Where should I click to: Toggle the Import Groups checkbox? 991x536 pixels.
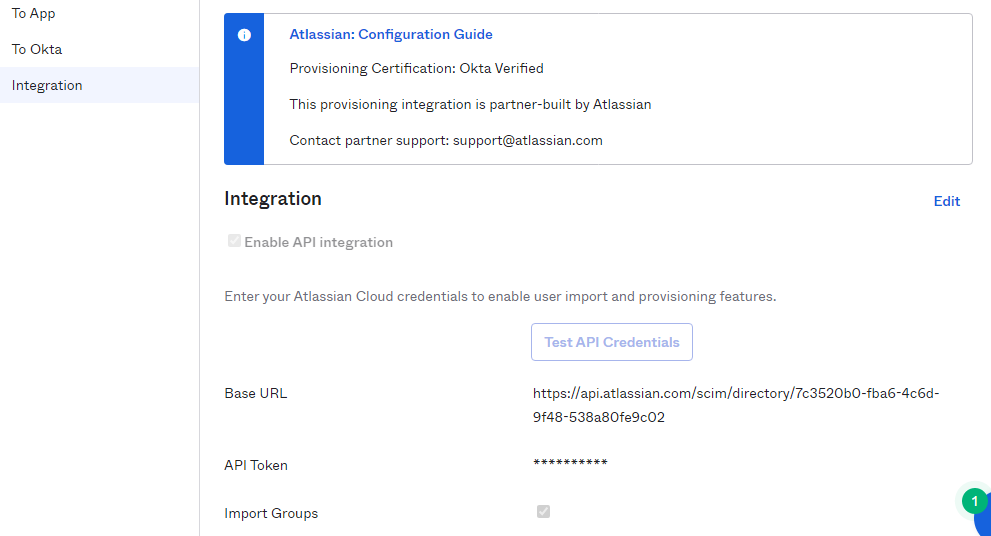pos(543,512)
